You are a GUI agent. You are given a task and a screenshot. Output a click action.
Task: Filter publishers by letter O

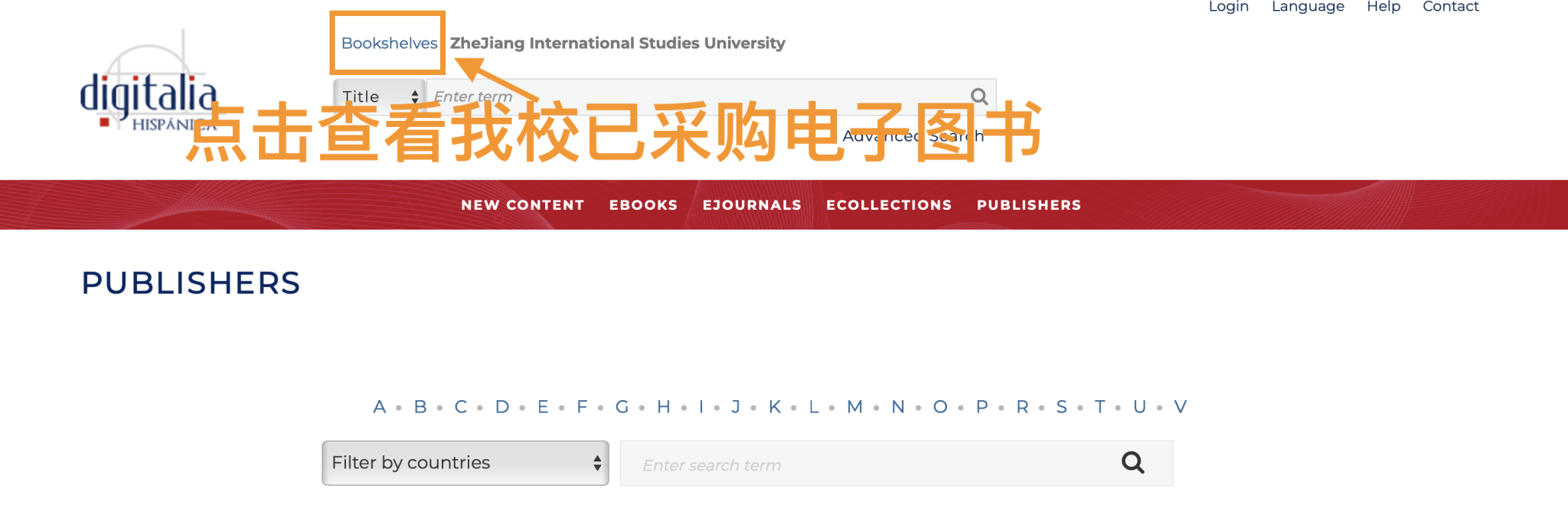(x=940, y=407)
